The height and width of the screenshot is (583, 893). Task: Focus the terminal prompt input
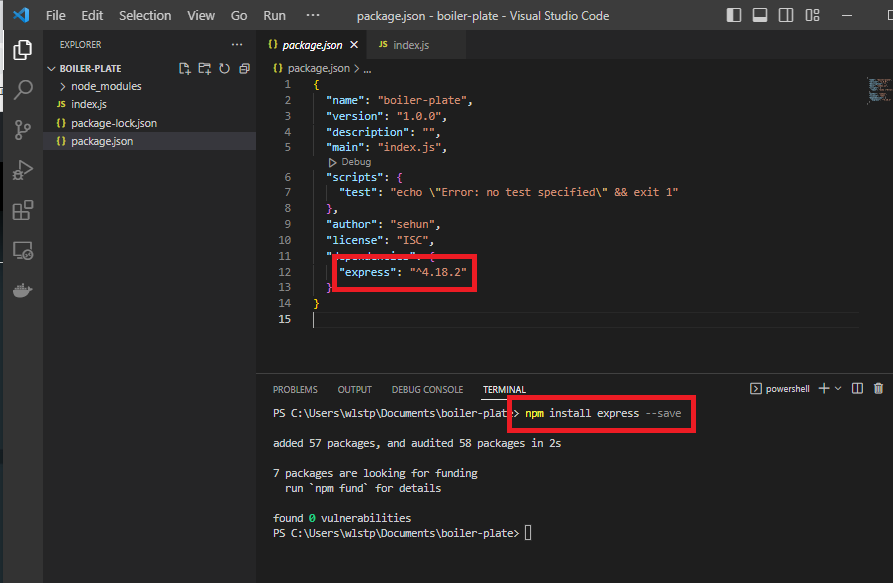click(528, 533)
